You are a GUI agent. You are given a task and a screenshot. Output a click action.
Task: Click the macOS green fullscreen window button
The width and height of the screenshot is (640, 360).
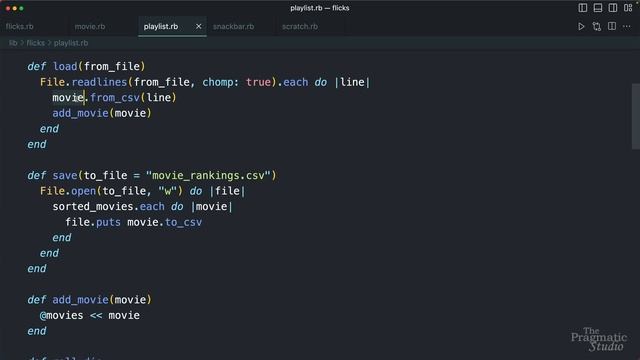22,8
